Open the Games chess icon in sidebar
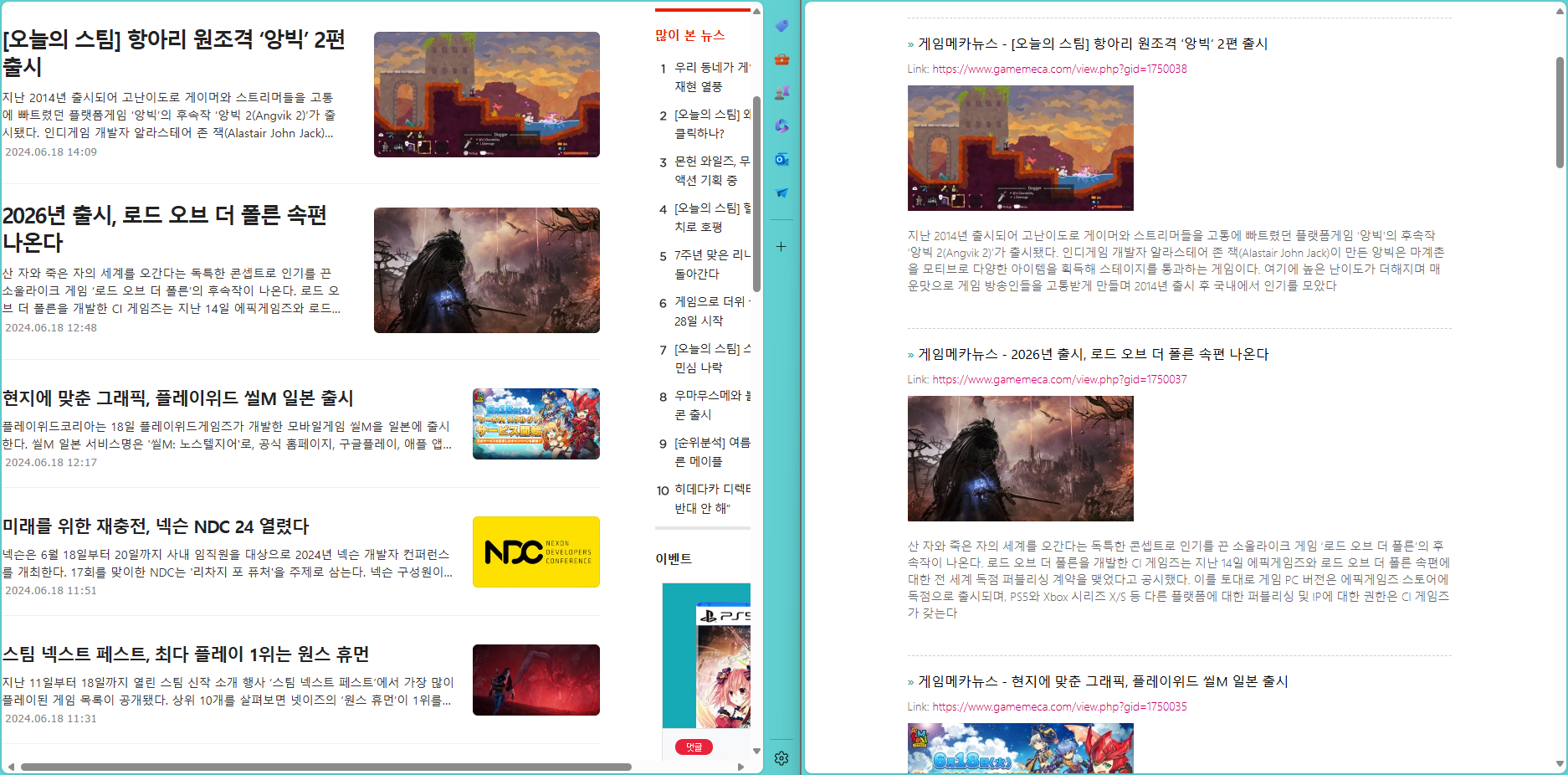Viewport: 1568px width, 775px height. coord(781,93)
